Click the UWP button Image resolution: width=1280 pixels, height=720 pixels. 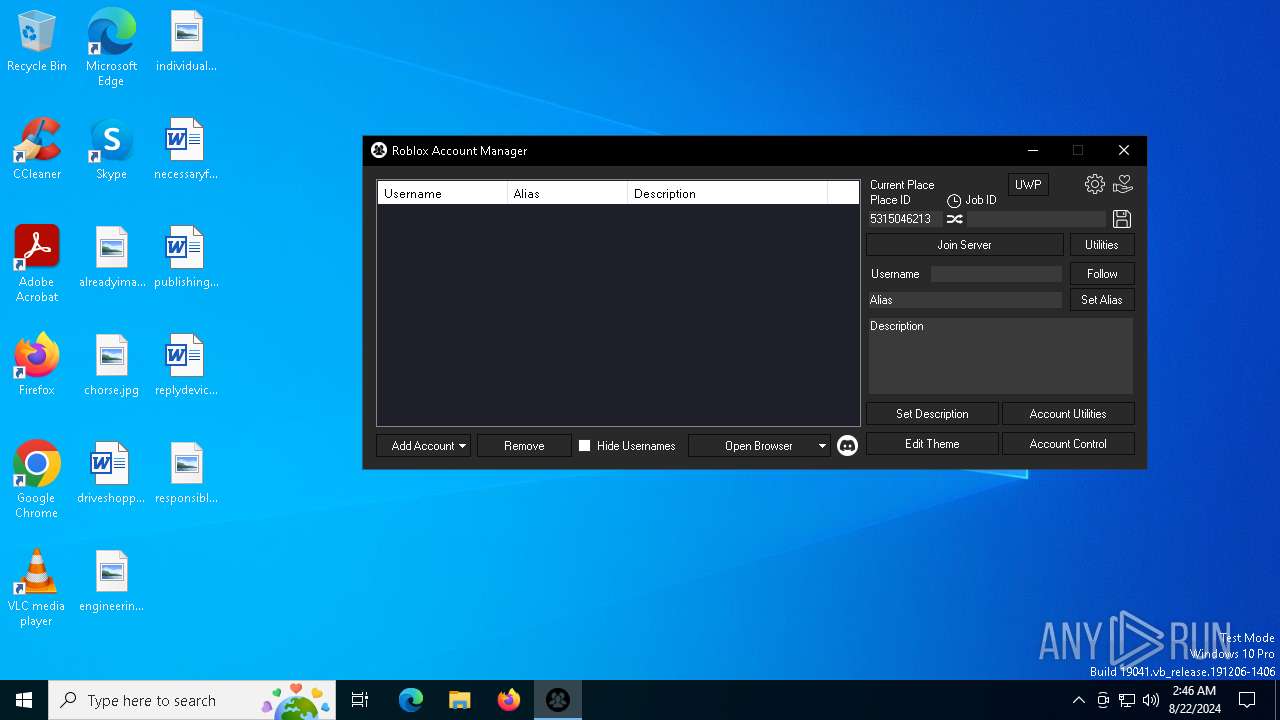1028,185
